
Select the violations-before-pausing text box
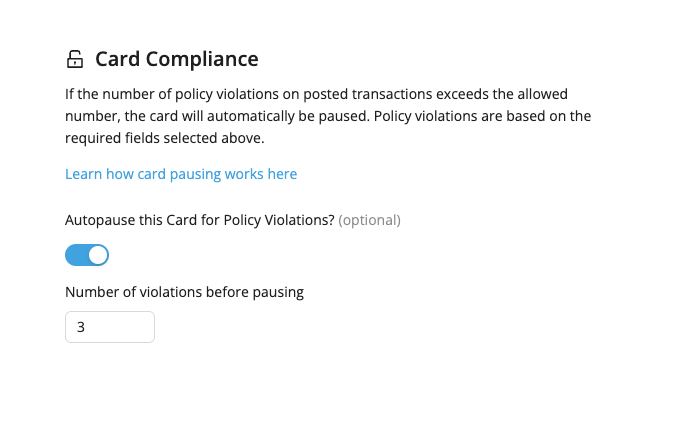(x=110, y=327)
